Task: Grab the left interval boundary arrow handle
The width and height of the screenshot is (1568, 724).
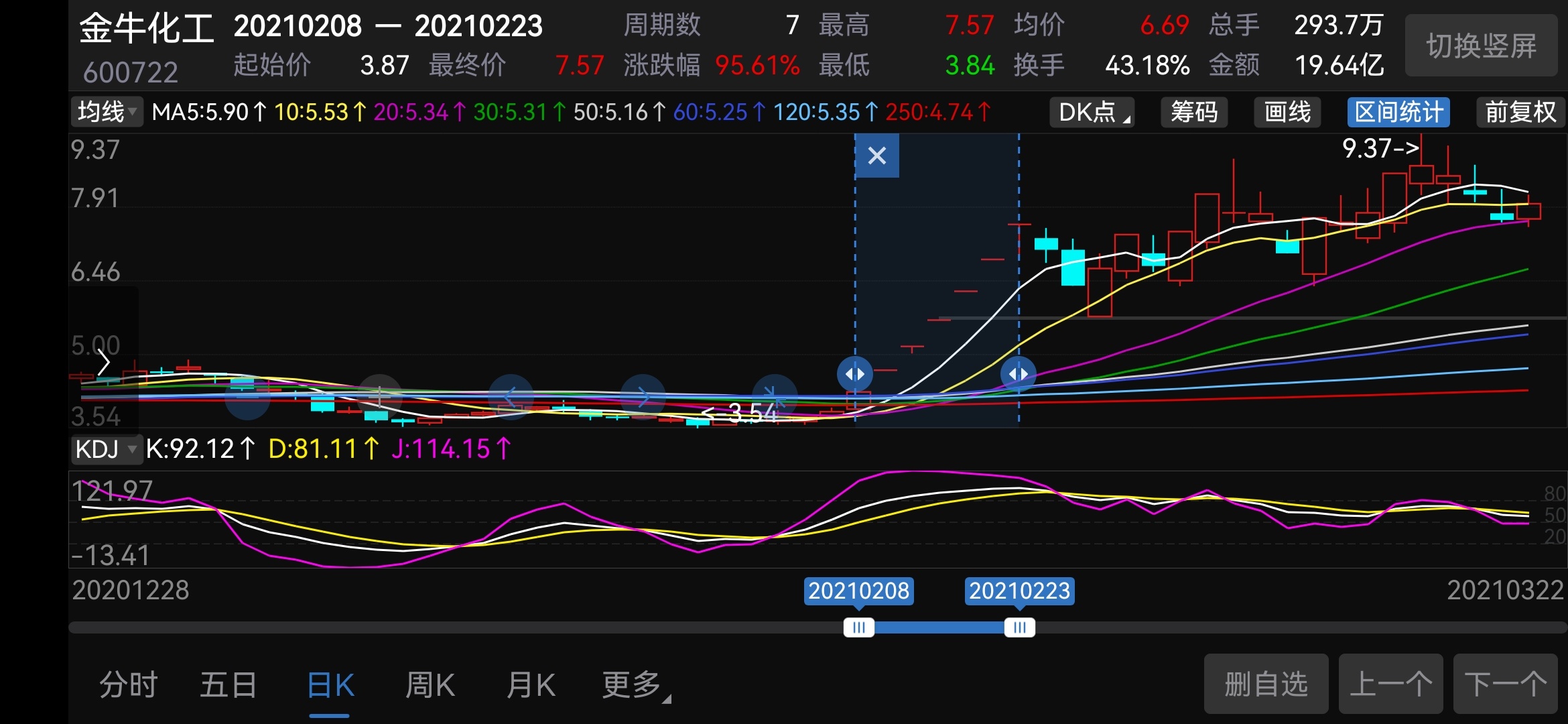Action: pos(855,373)
